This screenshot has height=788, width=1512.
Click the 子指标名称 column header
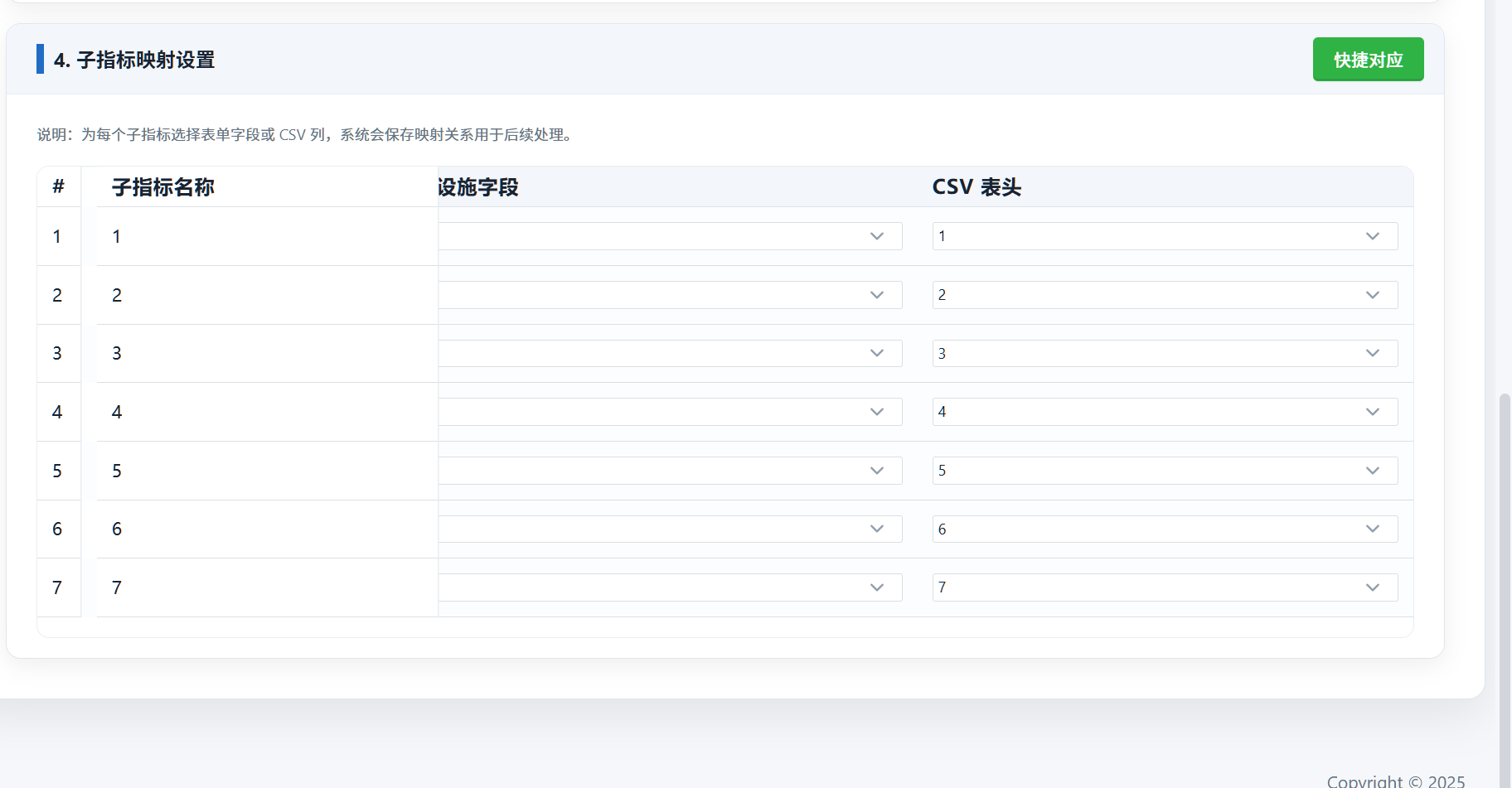tap(163, 187)
